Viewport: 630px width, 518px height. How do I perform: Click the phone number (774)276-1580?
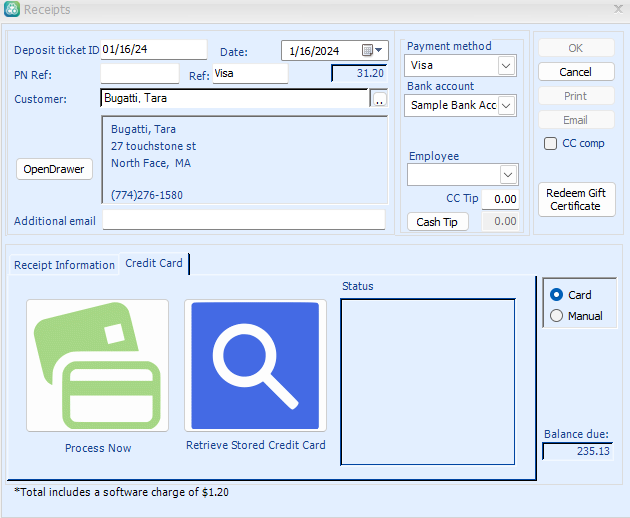click(147, 195)
